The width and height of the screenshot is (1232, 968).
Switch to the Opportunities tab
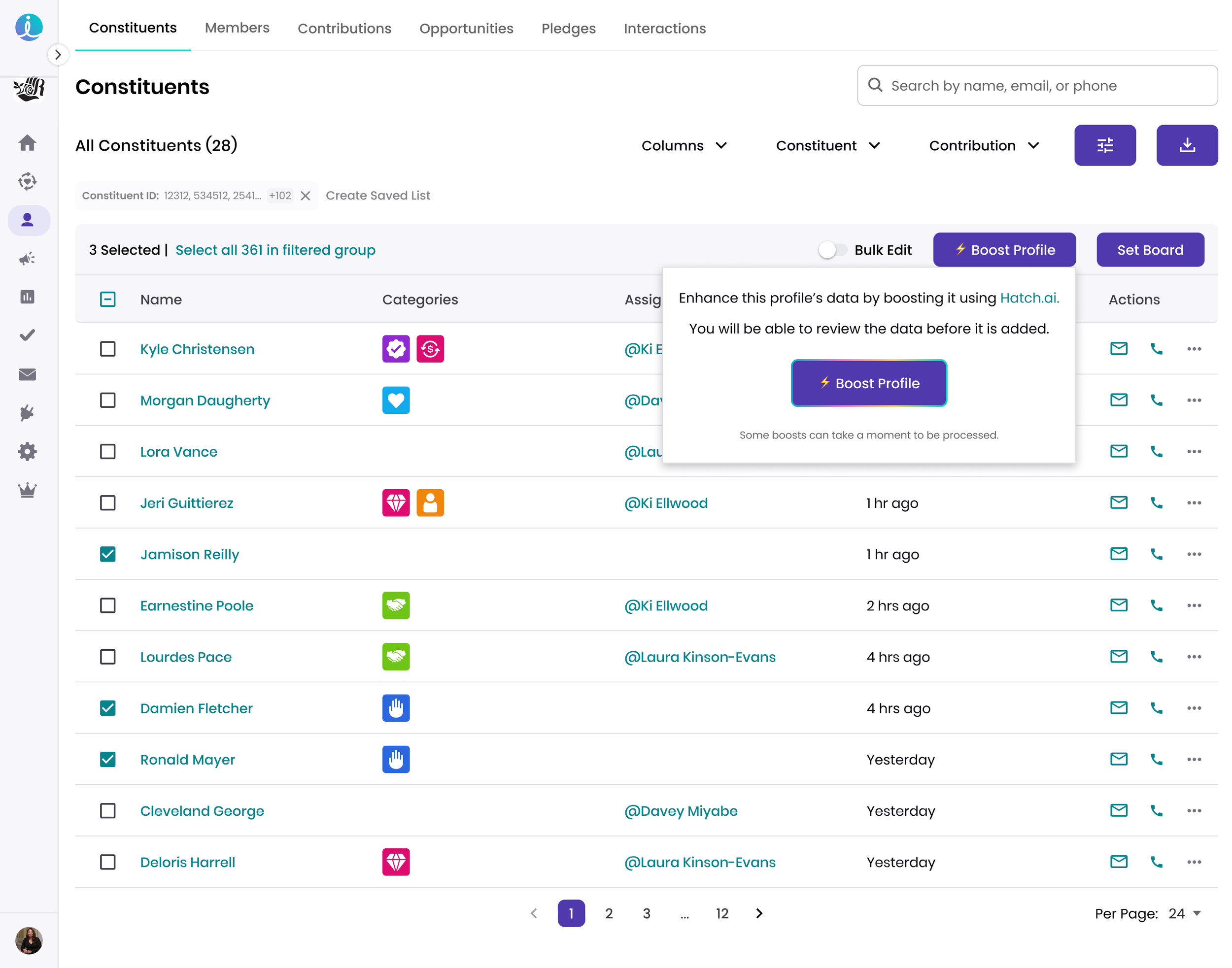point(466,29)
